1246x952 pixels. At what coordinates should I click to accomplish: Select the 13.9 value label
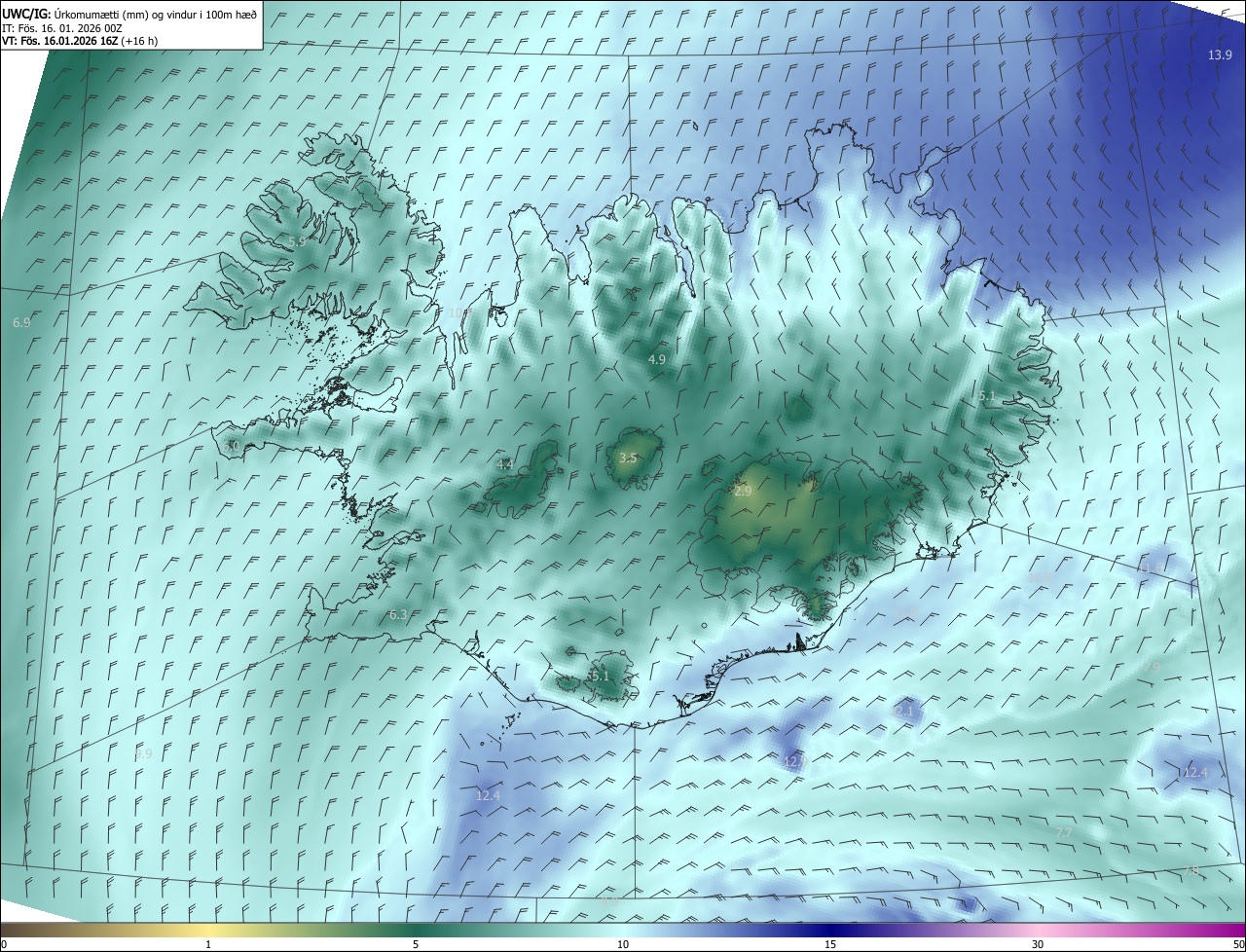pos(1220,55)
